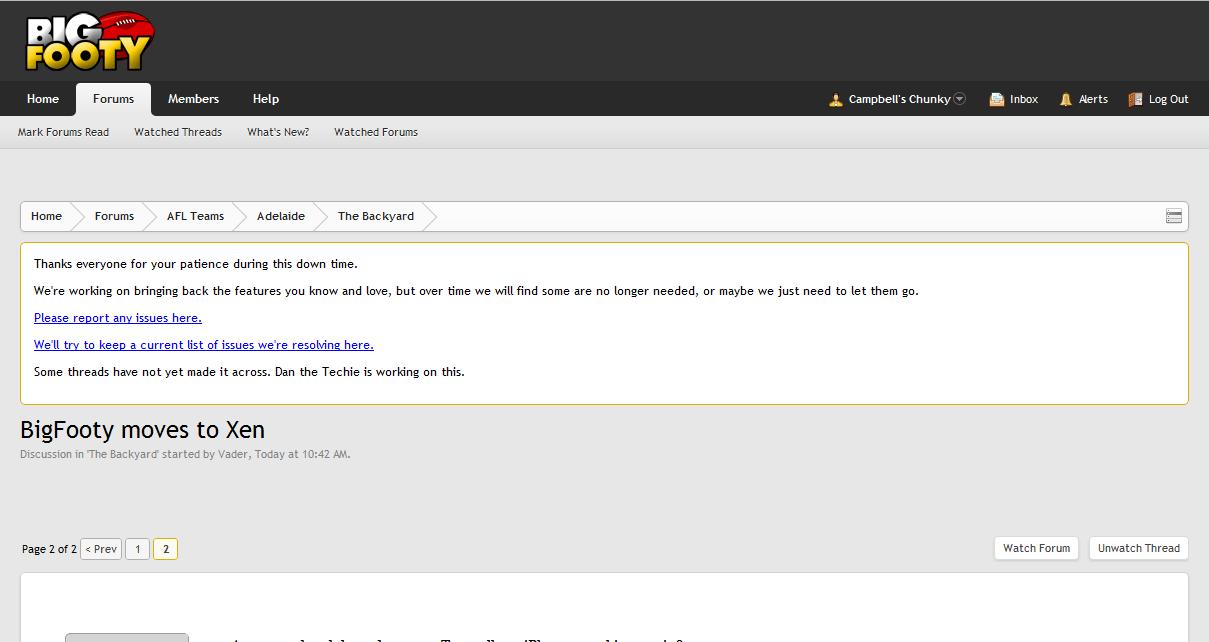Screen dimensions: 1209x642
Task: Click the Log Out door icon
Action: (x=1135, y=100)
